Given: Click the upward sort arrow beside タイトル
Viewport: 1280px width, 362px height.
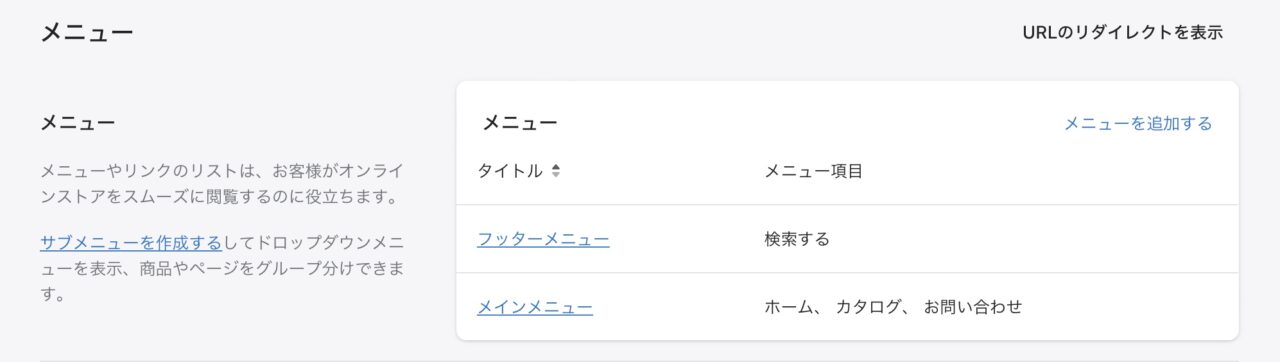Looking at the screenshot, I should click(x=556, y=167).
